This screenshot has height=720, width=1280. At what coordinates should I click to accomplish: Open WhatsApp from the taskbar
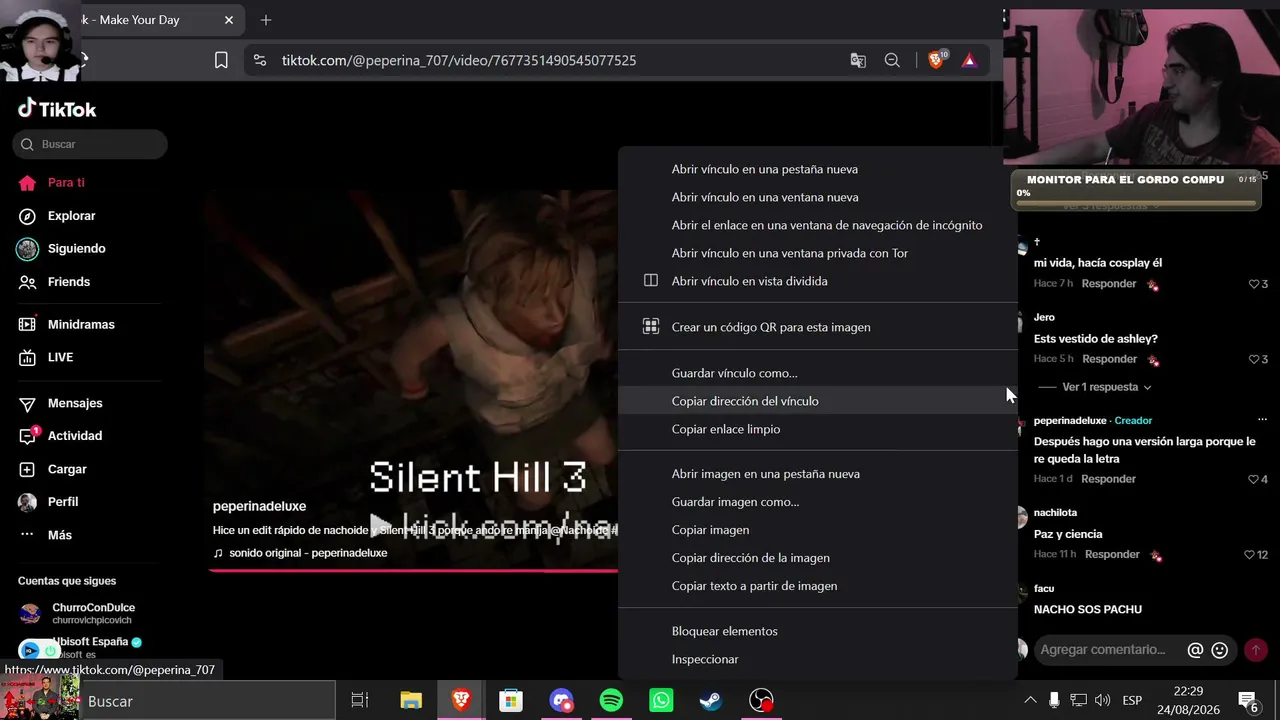661,701
